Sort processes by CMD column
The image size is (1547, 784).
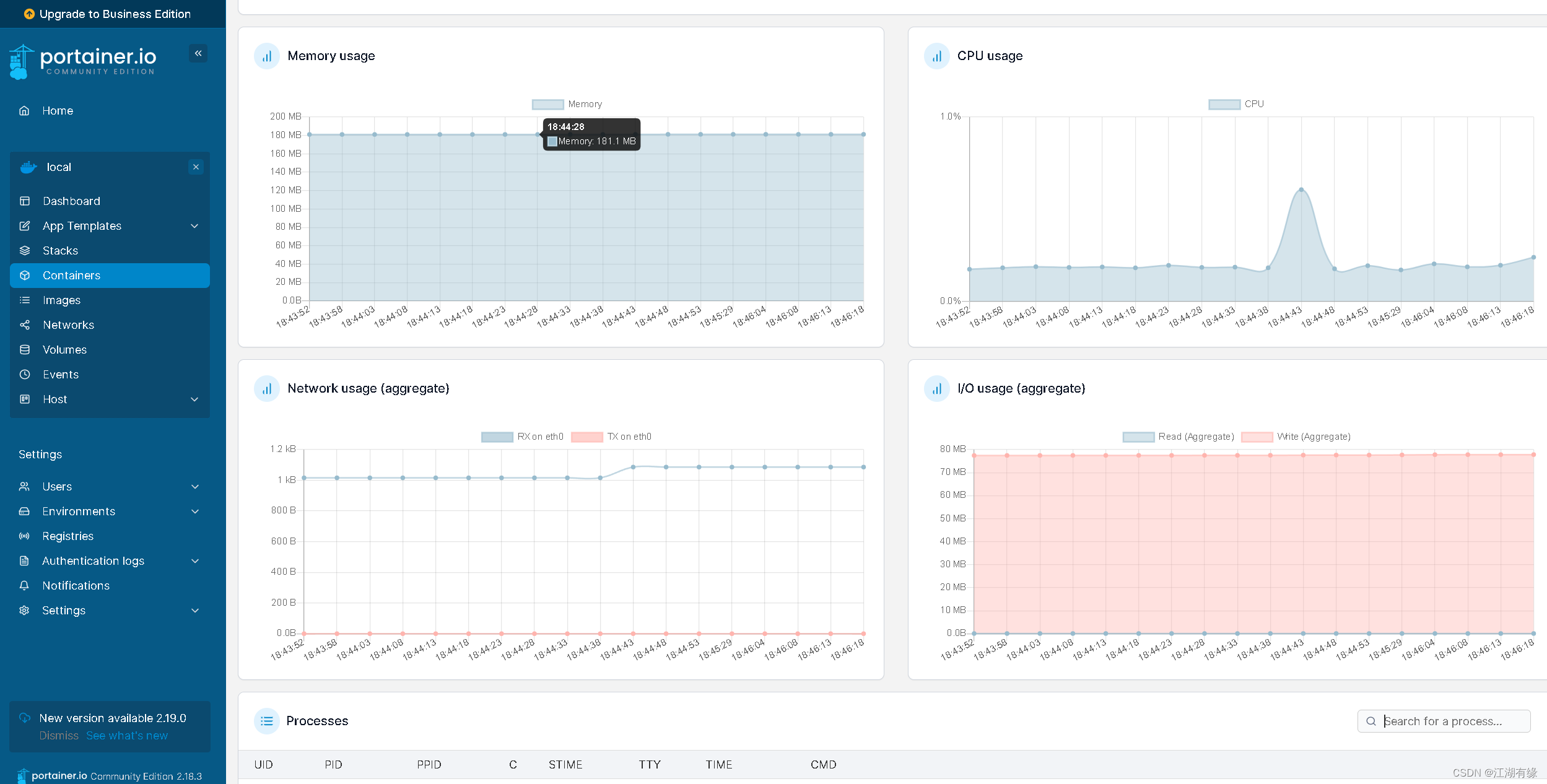823,765
